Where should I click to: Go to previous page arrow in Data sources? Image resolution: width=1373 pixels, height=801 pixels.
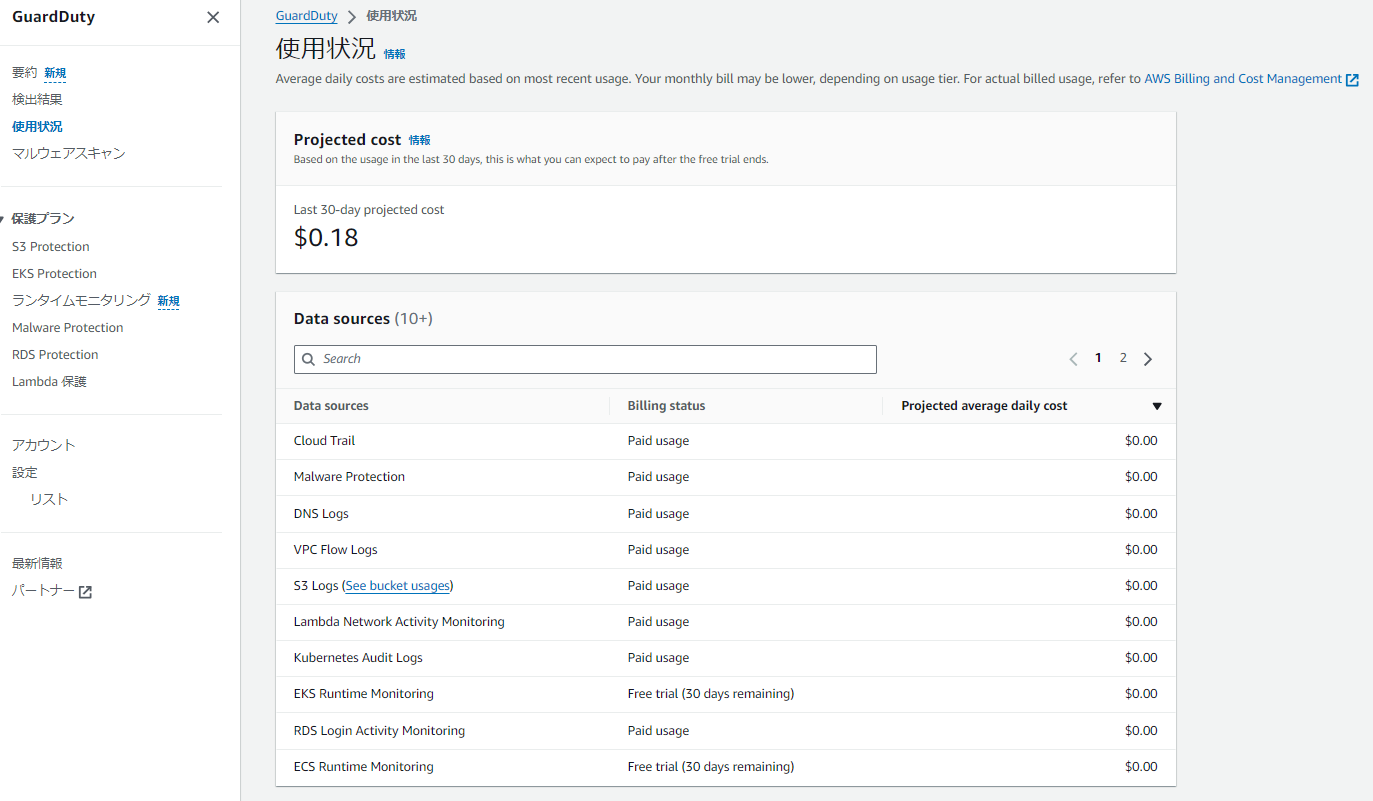(x=1073, y=359)
